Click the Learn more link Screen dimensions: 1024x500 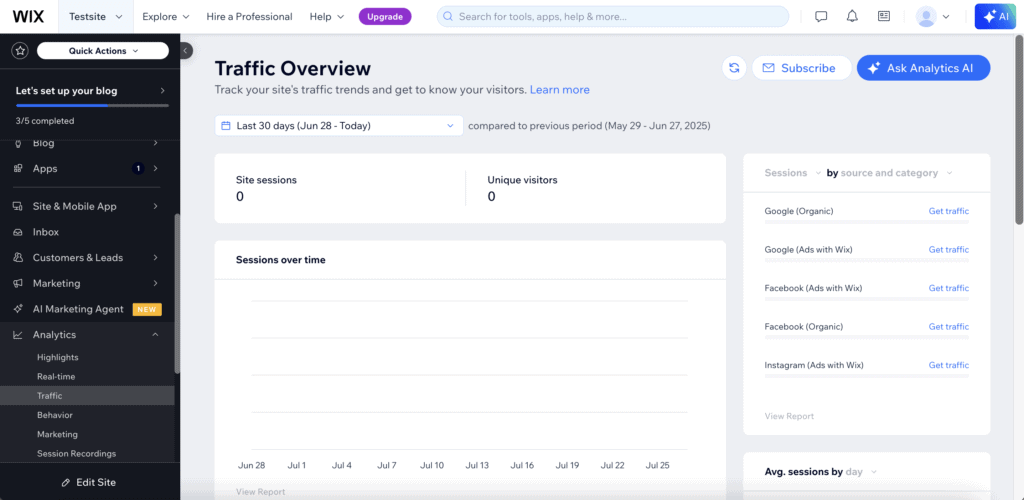(560, 89)
